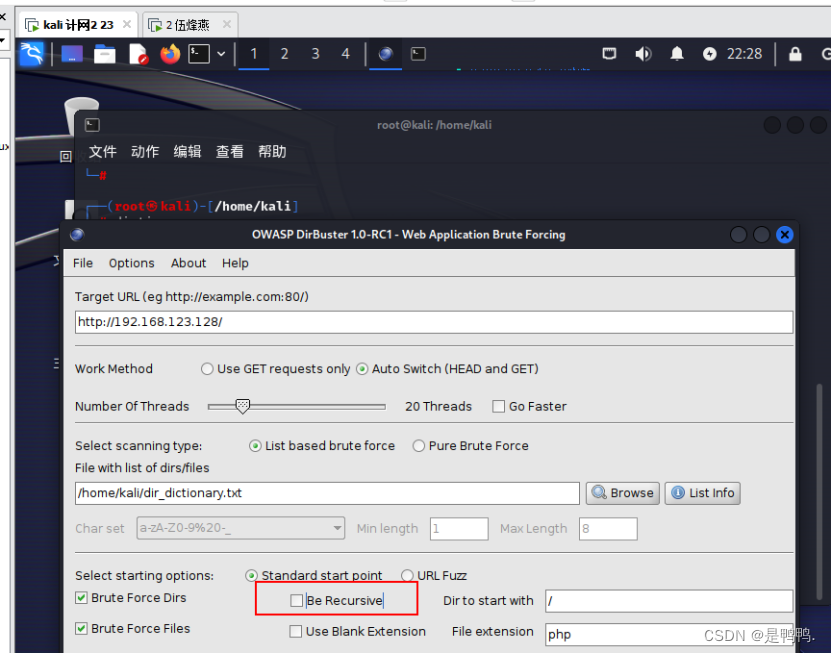Click the DirBuster title bar globe icon

pos(77,234)
